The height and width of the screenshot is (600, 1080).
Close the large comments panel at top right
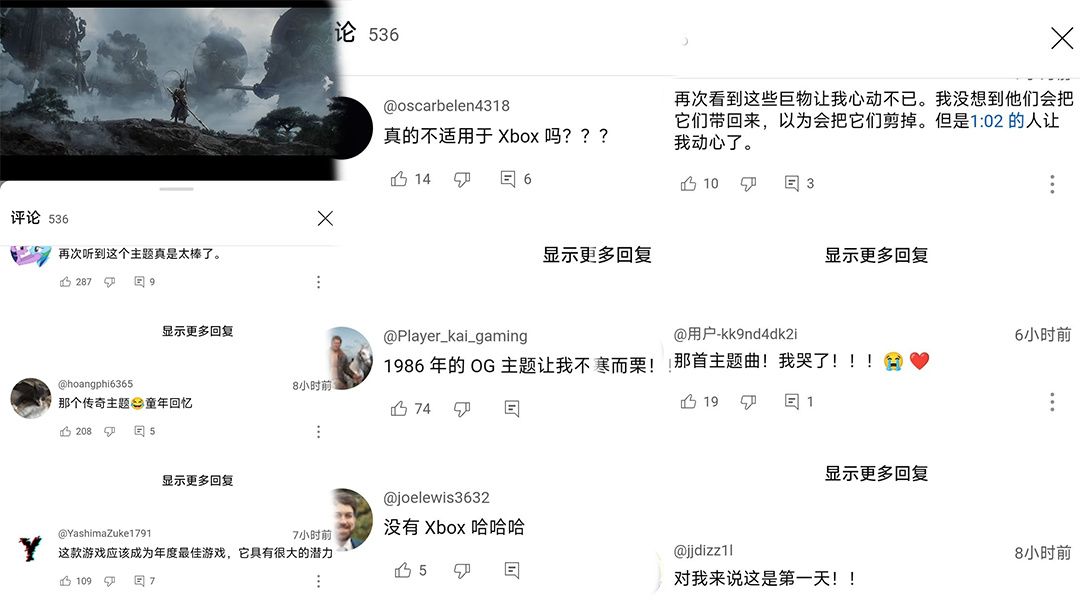click(x=1061, y=38)
